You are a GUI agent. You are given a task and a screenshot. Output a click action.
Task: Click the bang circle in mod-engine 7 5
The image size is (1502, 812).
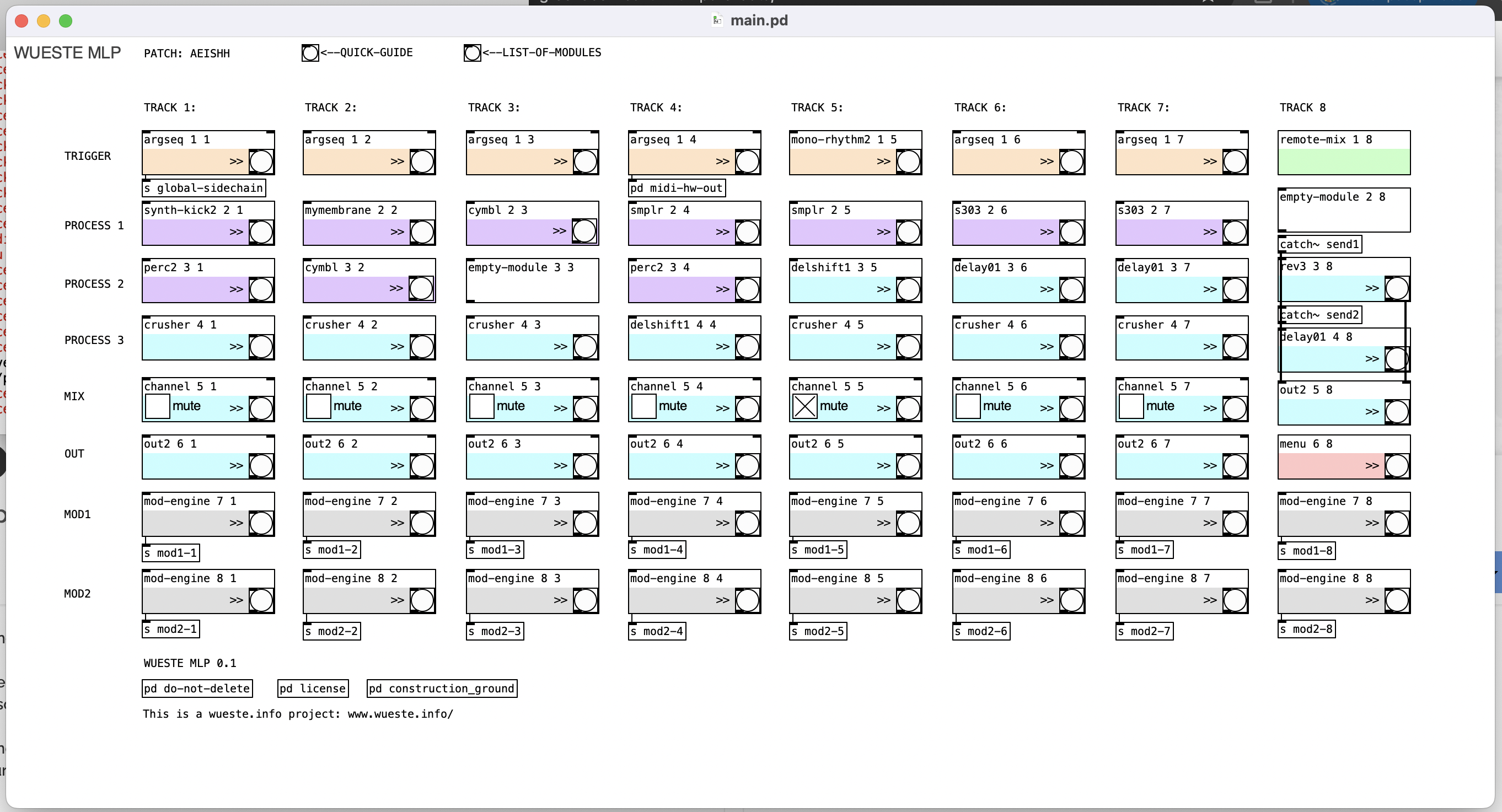click(x=909, y=523)
